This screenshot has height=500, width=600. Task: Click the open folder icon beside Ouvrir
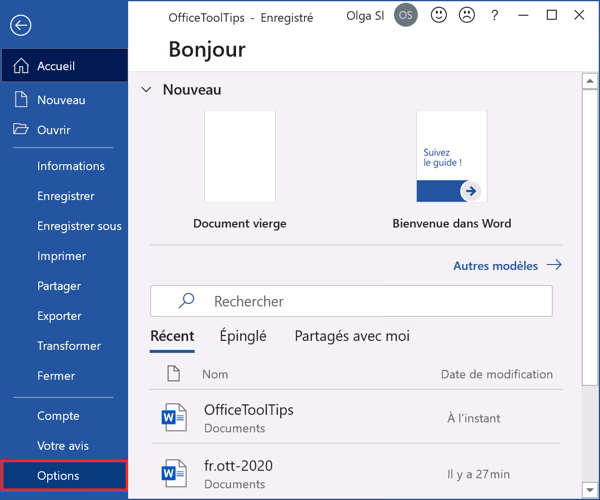coord(20,129)
